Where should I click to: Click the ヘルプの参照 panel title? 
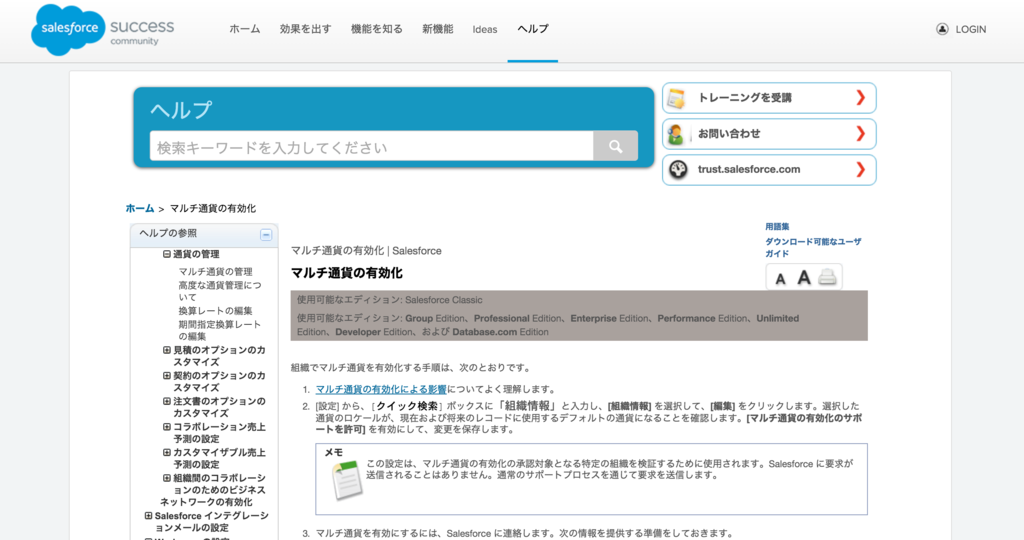coord(168,233)
